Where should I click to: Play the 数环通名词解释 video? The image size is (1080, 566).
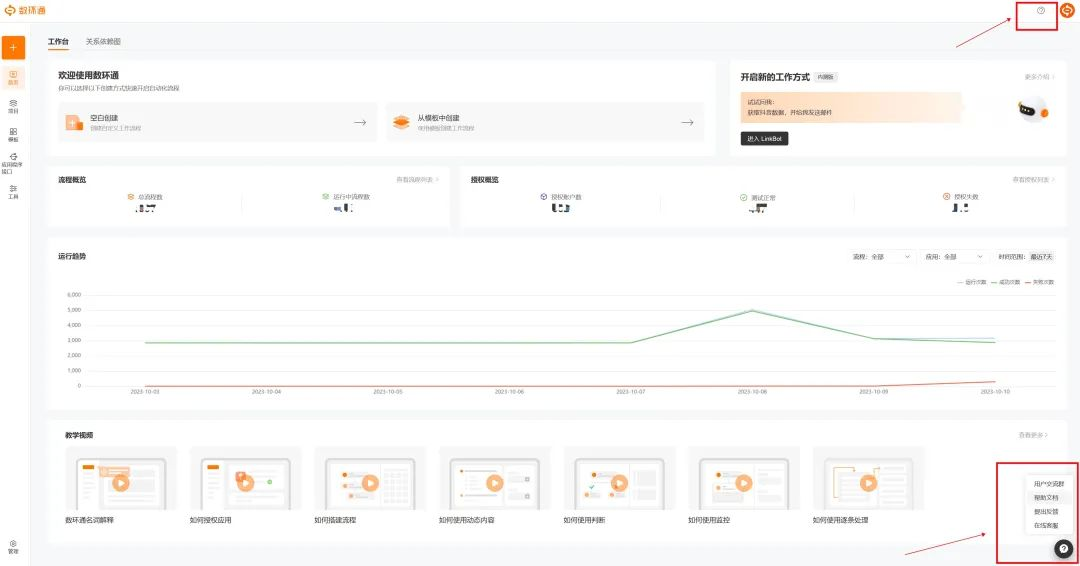point(121,483)
